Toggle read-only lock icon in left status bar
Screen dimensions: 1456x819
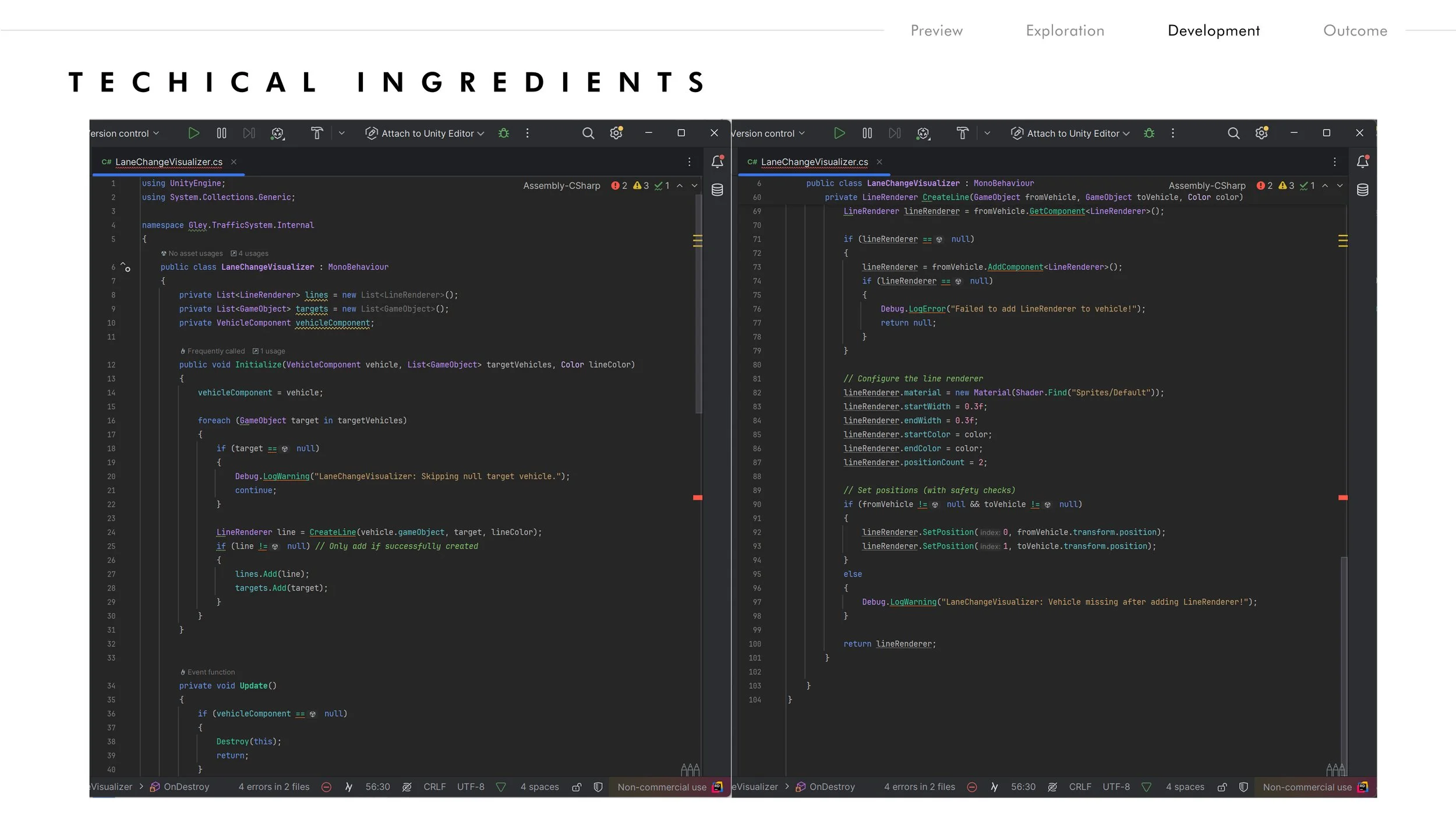(577, 787)
